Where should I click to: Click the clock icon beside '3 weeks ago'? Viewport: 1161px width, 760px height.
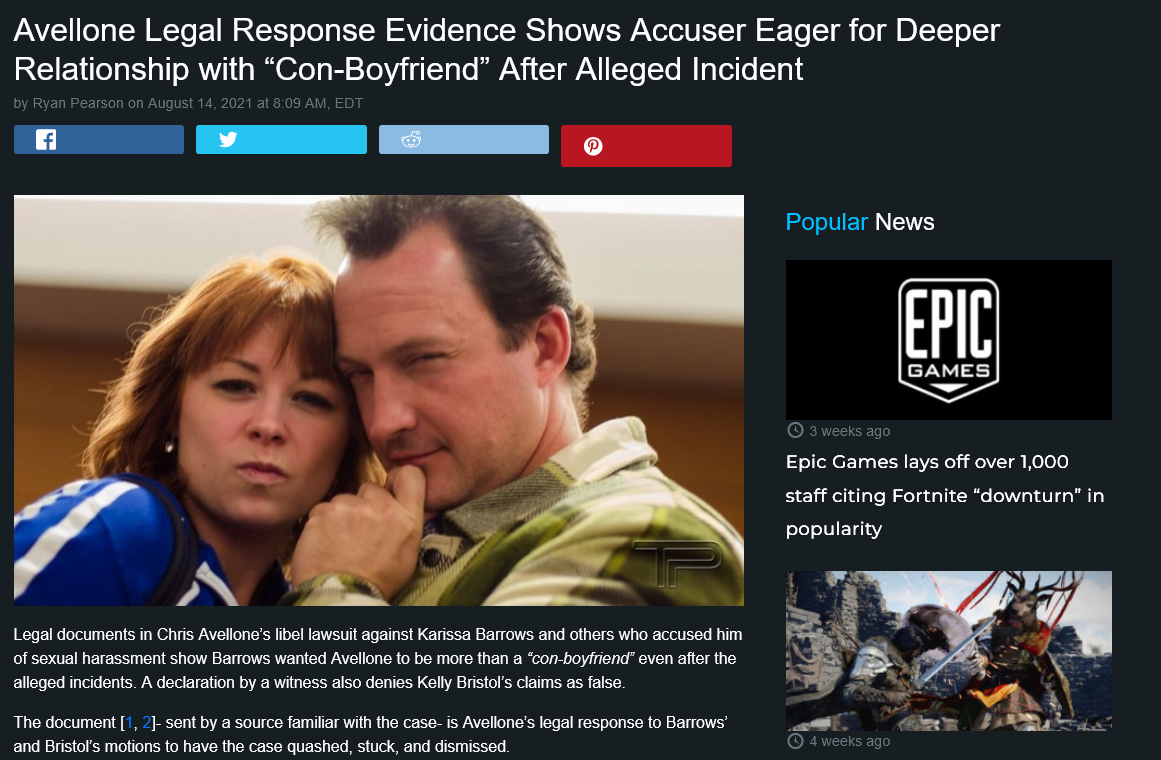[x=795, y=430]
